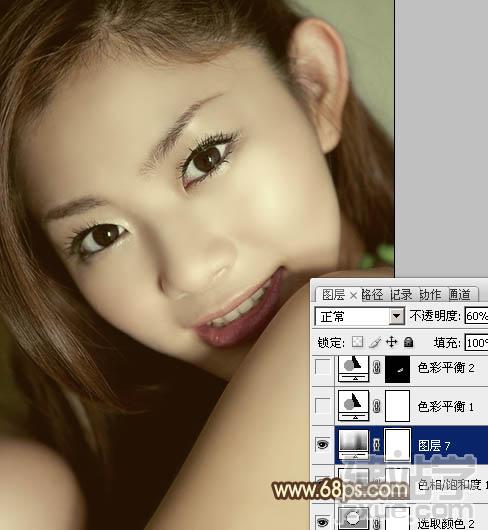Click link icon on 色彩平衡 2 layer

pyautogui.click(x=376, y=367)
